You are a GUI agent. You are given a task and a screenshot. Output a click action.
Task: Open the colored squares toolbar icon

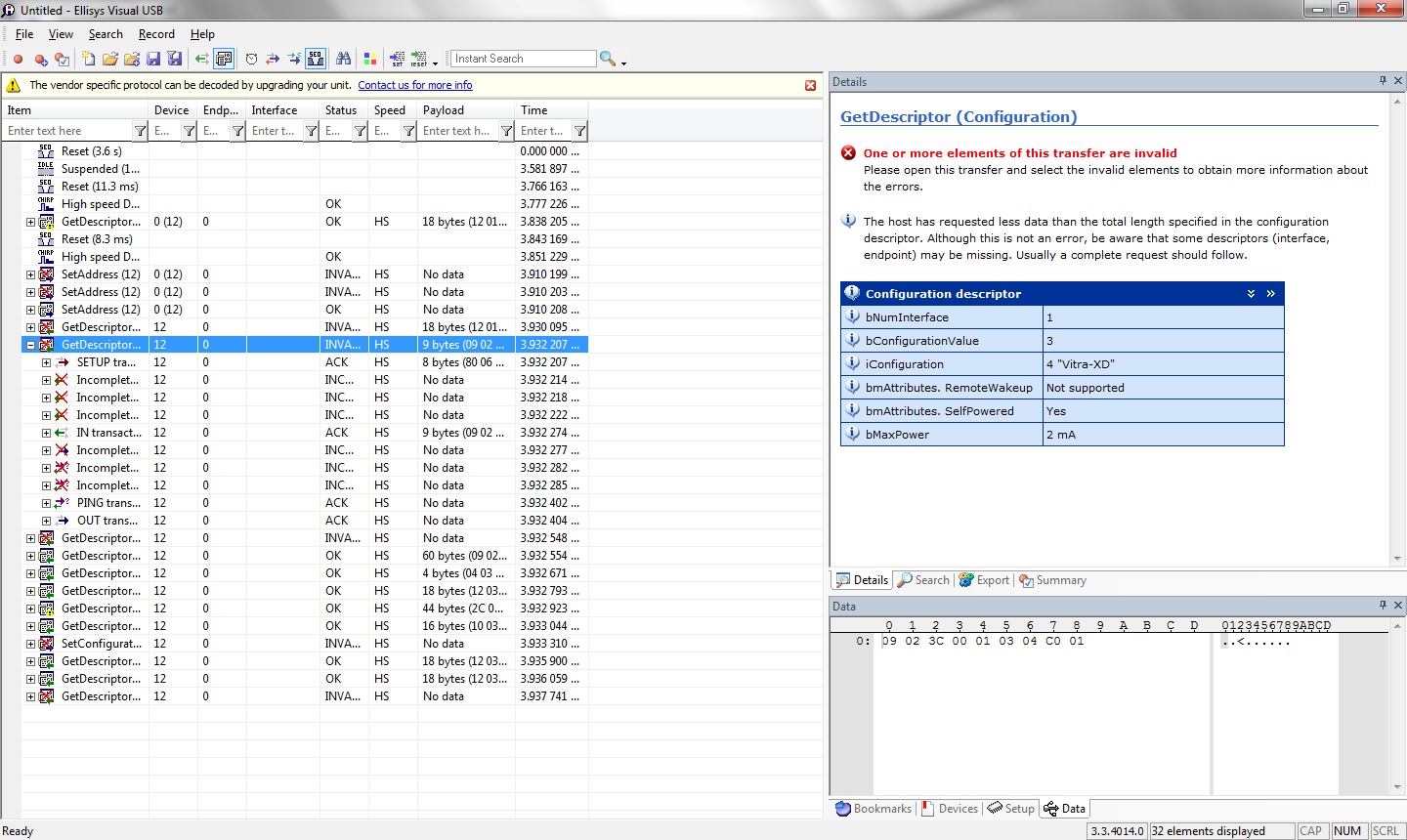370,60
